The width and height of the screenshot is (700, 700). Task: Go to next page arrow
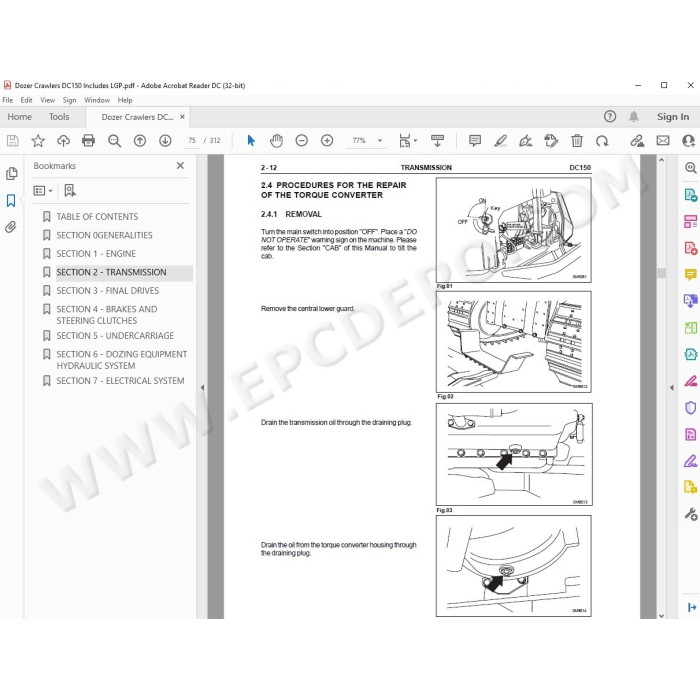pos(165,141)
